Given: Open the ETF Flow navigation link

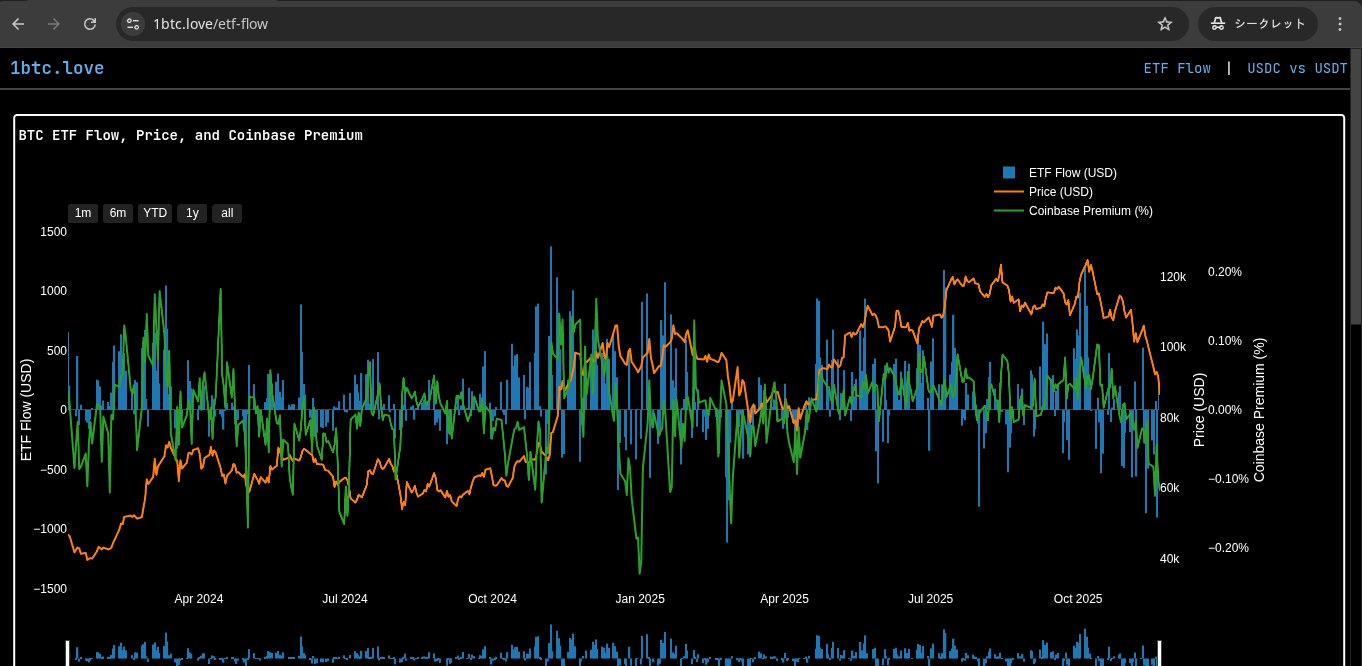Looking at the screenshot, I should [1177, 68].
